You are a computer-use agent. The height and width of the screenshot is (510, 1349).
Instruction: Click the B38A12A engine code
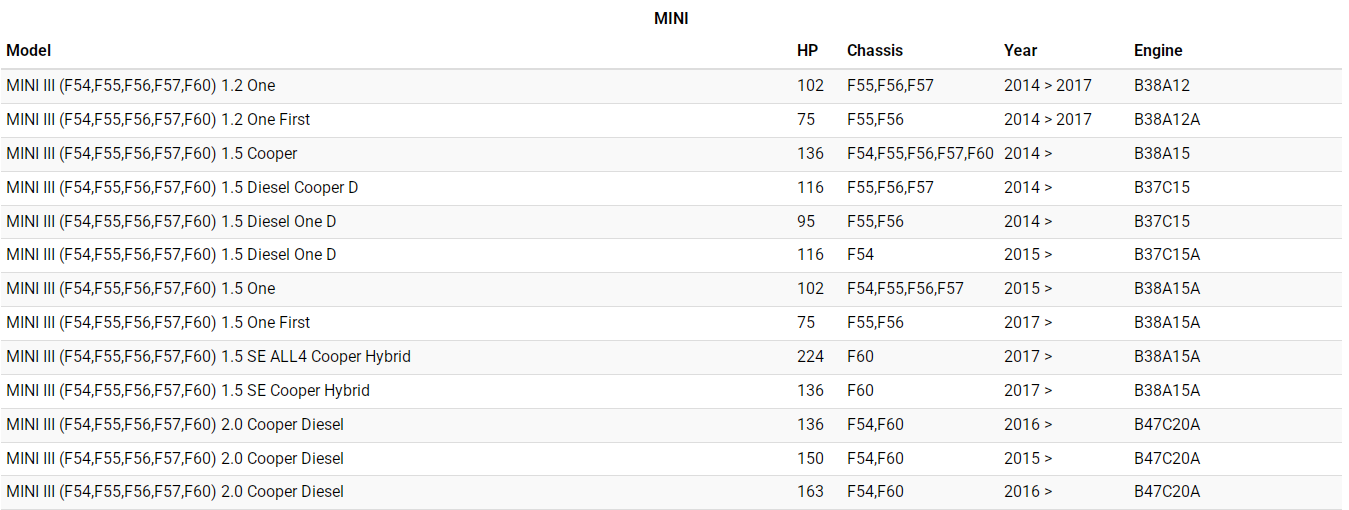point(1167,120)
